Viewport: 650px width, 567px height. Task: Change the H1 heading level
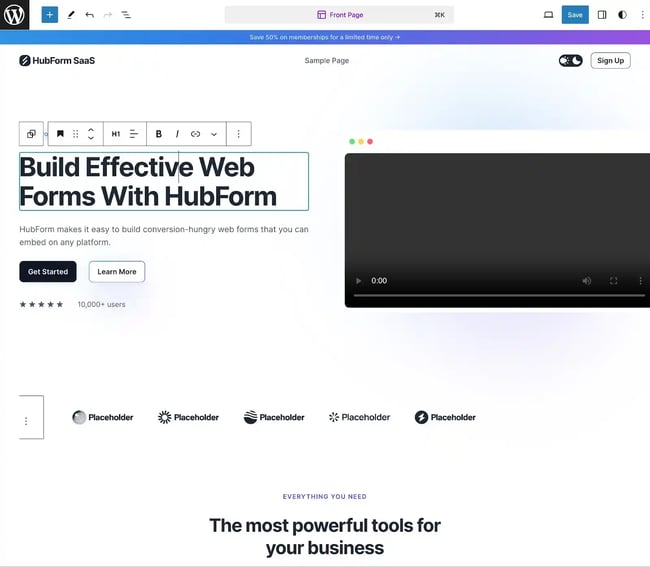[116, 134]
